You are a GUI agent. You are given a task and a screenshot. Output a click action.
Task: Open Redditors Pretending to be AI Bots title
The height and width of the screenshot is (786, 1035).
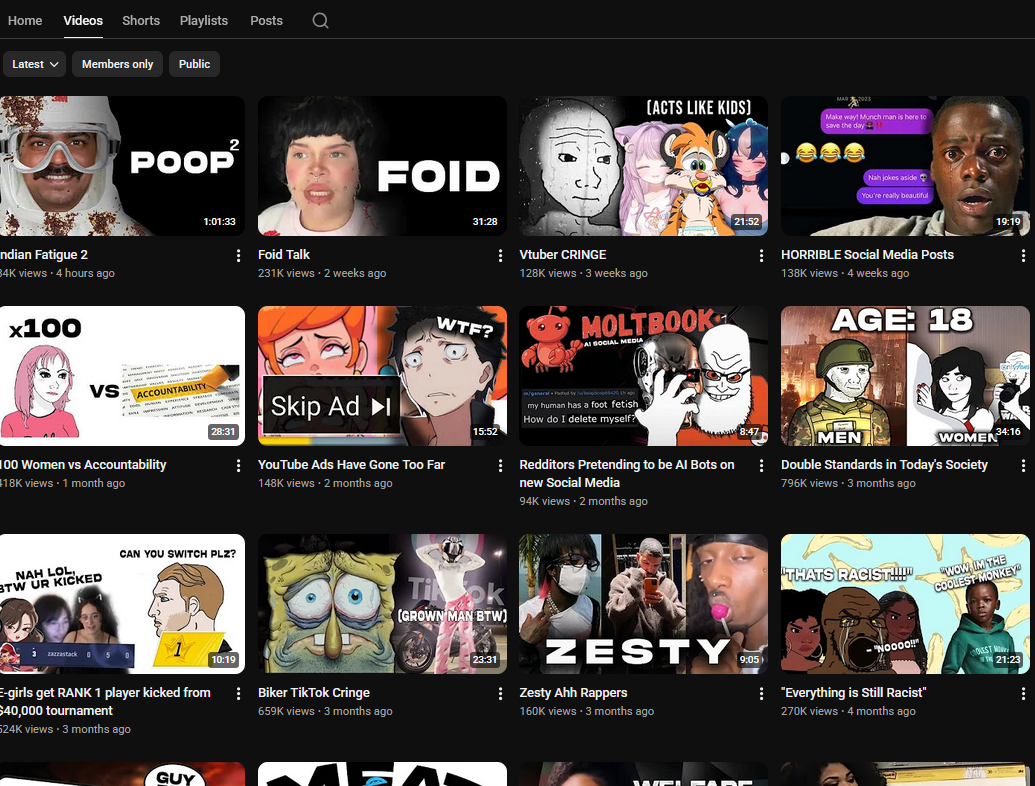click(x=627, y=473)
